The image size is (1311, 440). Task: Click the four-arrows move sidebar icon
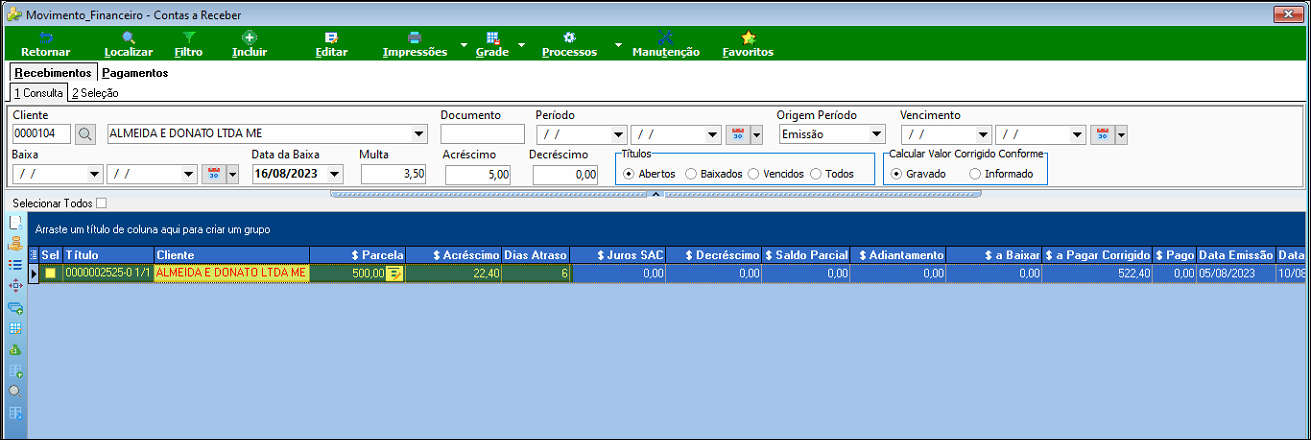point(15,285)
